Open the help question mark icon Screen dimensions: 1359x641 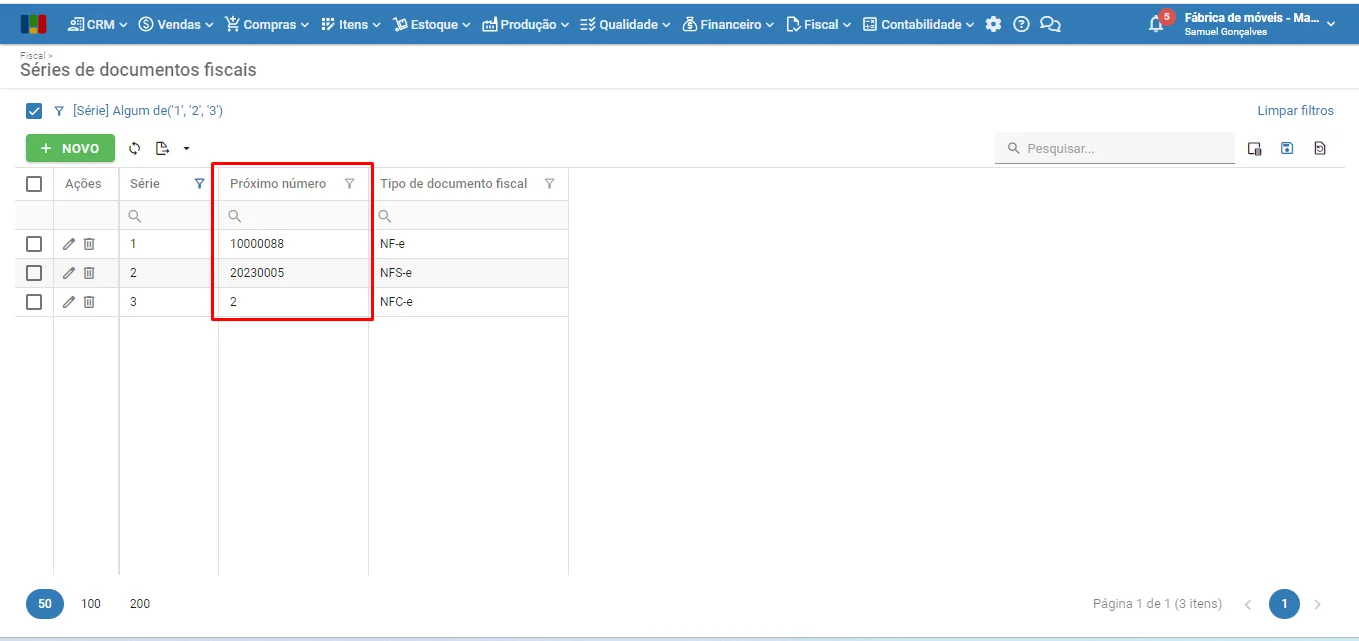(1021, 24)
